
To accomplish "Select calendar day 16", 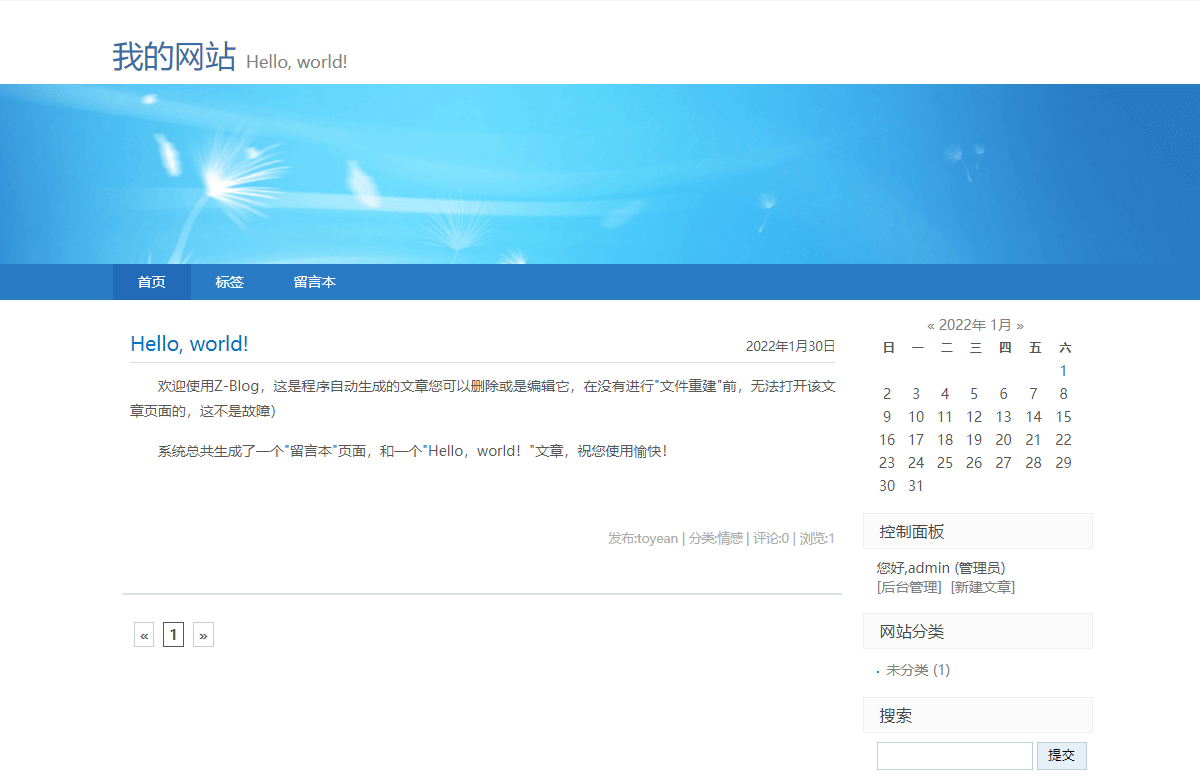I will 887,440.
